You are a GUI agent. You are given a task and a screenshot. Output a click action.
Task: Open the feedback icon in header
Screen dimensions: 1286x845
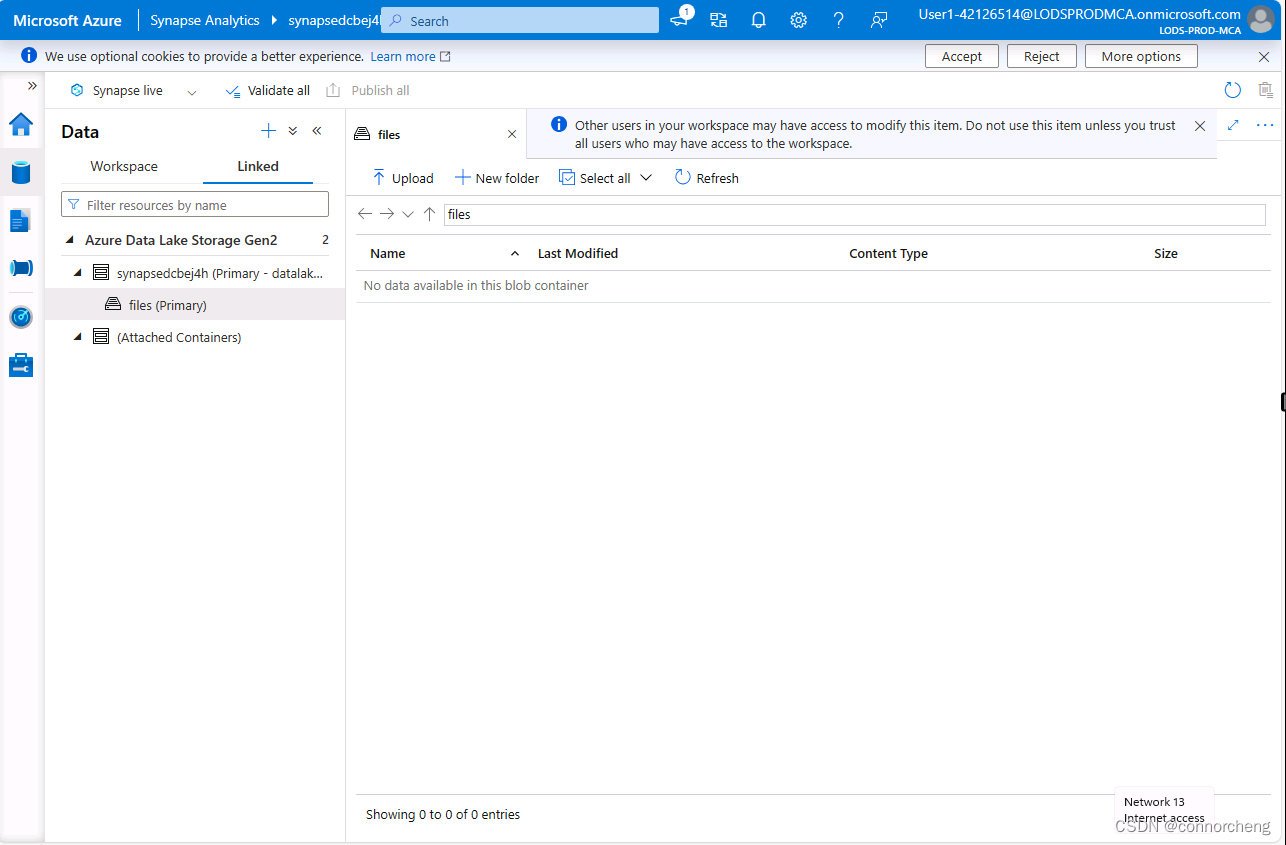click(879, 20)
